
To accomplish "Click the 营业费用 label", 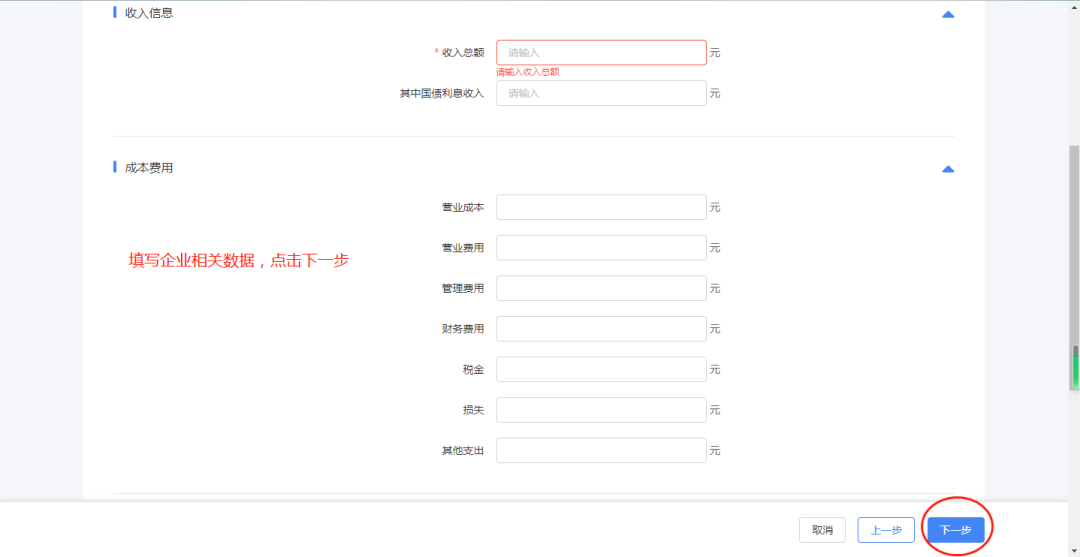I will coord(463,248).
